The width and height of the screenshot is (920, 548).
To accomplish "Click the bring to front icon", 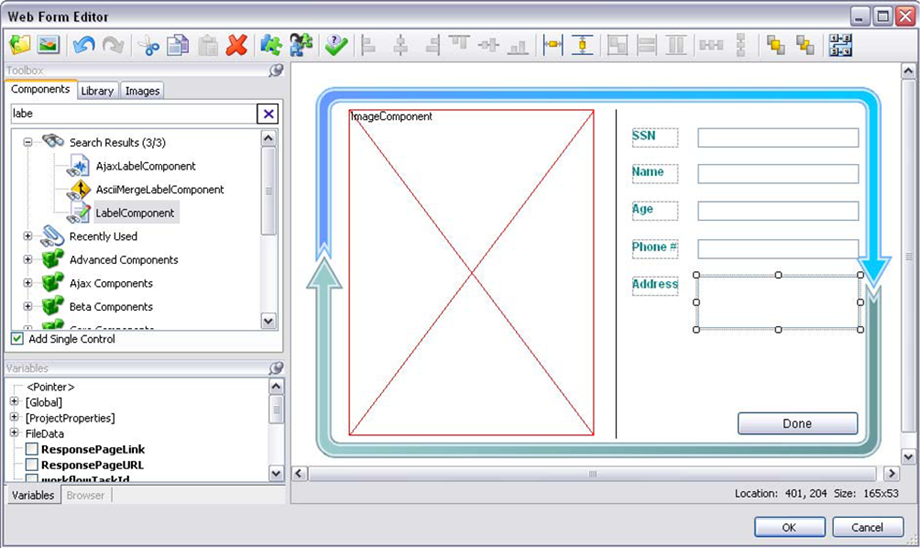I will (776, 45).
